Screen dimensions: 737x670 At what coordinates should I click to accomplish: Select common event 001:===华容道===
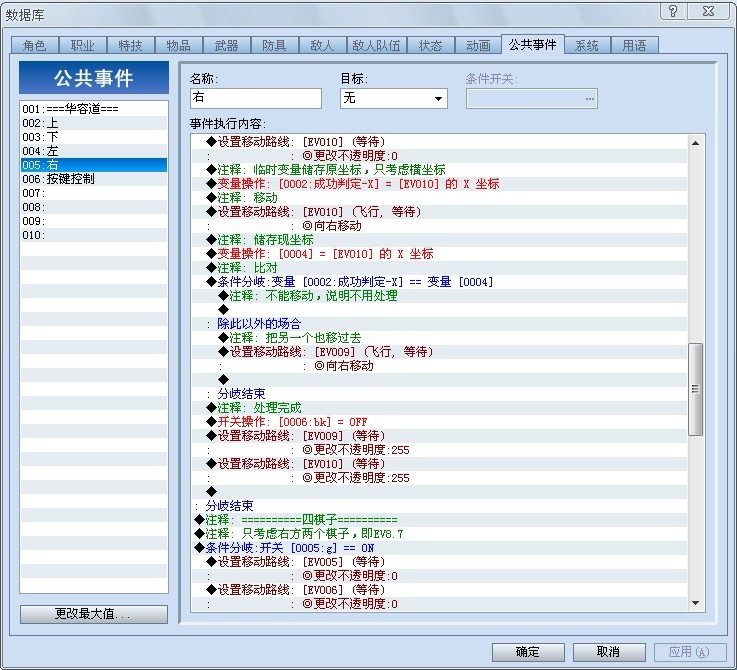tap(94, 109)
